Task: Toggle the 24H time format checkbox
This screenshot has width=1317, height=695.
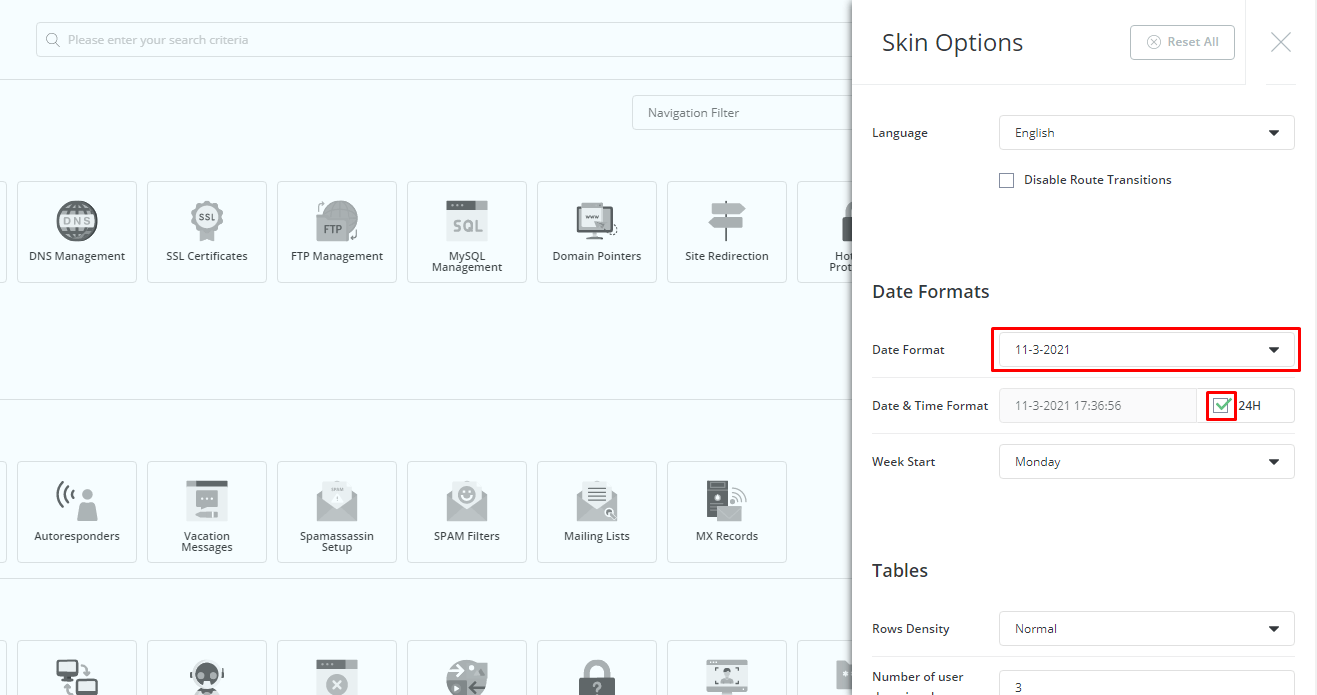Action: 1221,406
